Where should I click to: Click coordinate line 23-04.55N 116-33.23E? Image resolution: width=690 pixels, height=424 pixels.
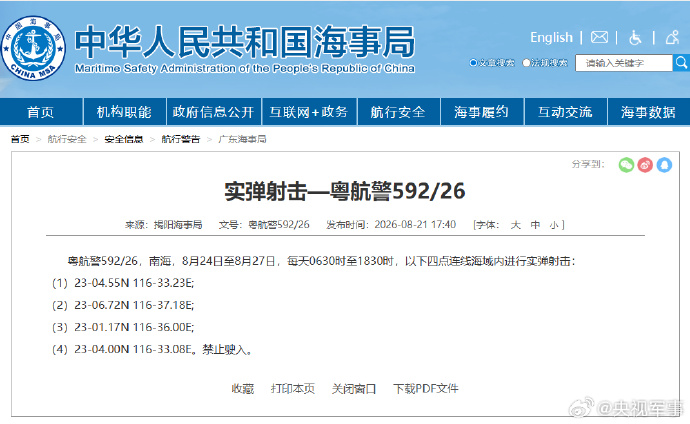coord(134,283)
